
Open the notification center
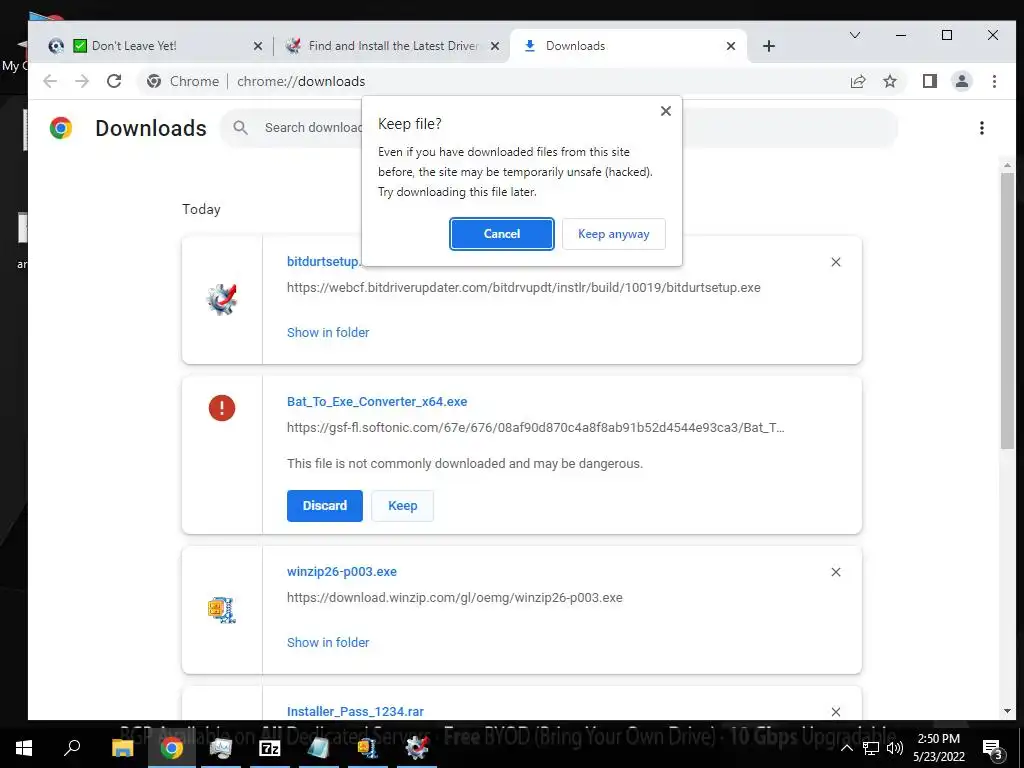993,748
